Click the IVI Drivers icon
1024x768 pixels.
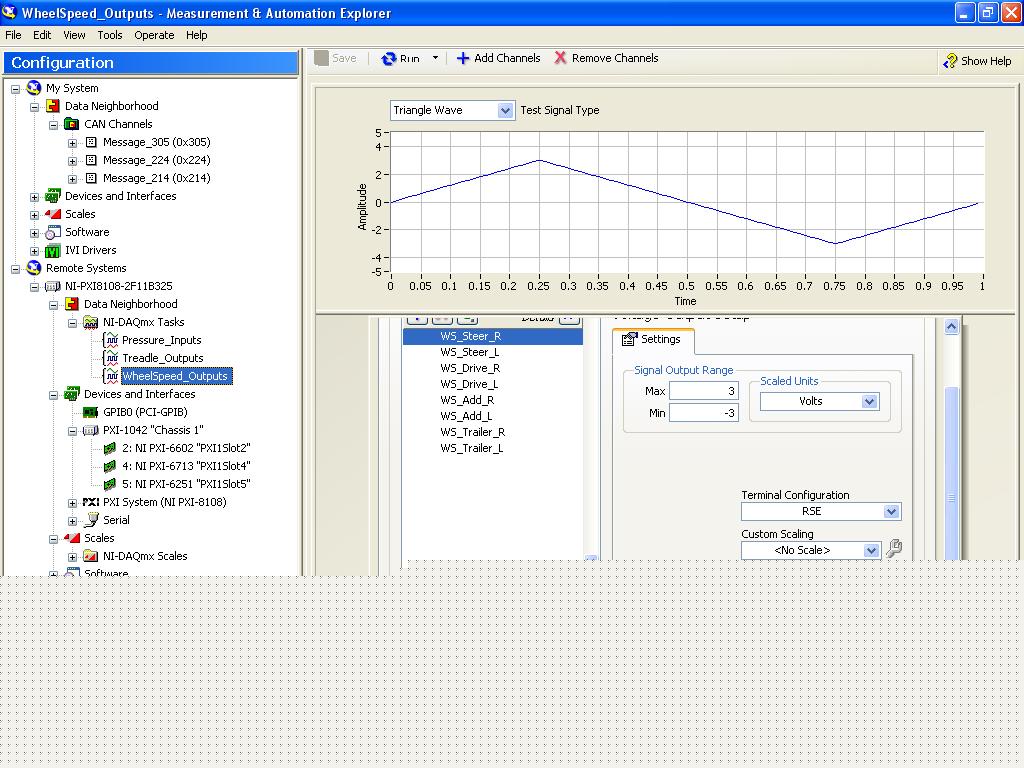point(53,251)
